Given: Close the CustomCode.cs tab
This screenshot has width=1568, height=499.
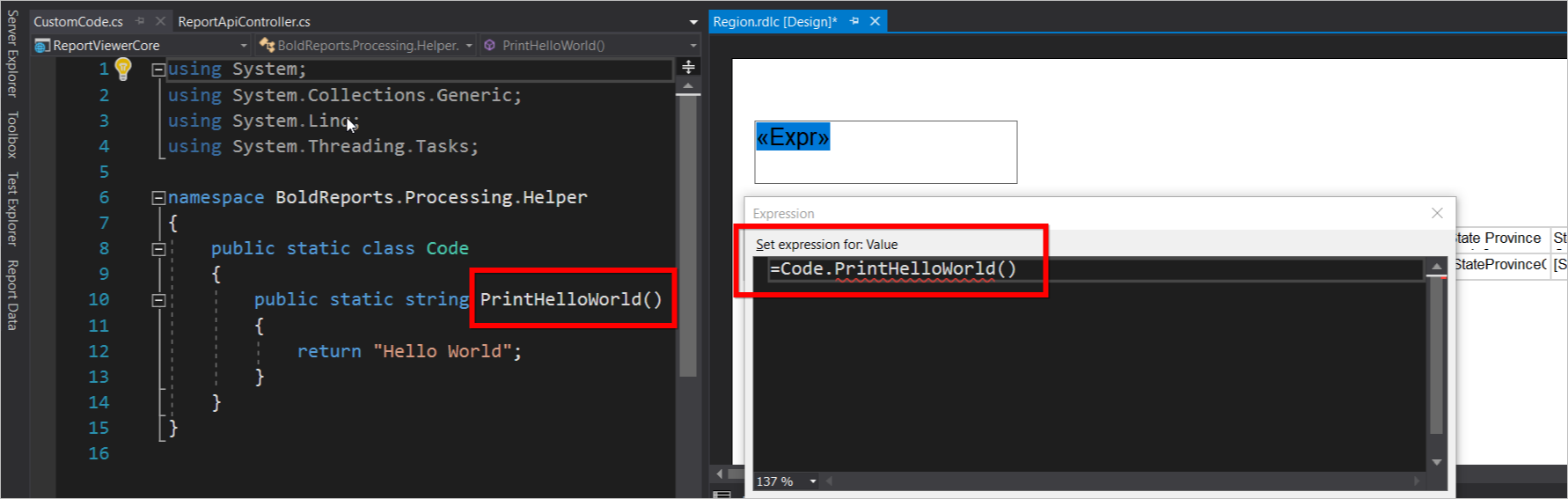Looking at the screenshot, I should pos(160,21).
